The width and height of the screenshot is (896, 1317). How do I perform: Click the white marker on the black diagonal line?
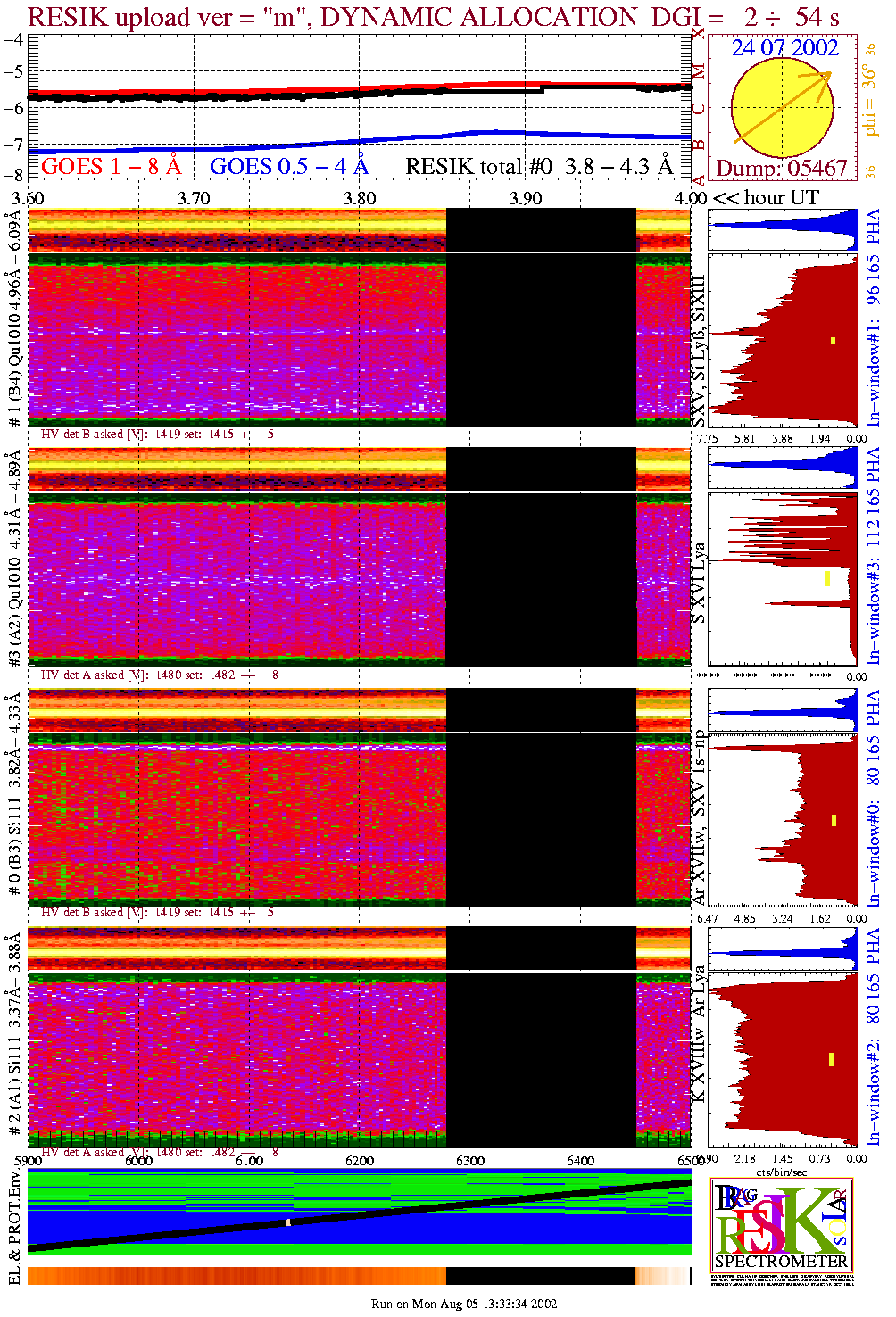[288, 1222]
